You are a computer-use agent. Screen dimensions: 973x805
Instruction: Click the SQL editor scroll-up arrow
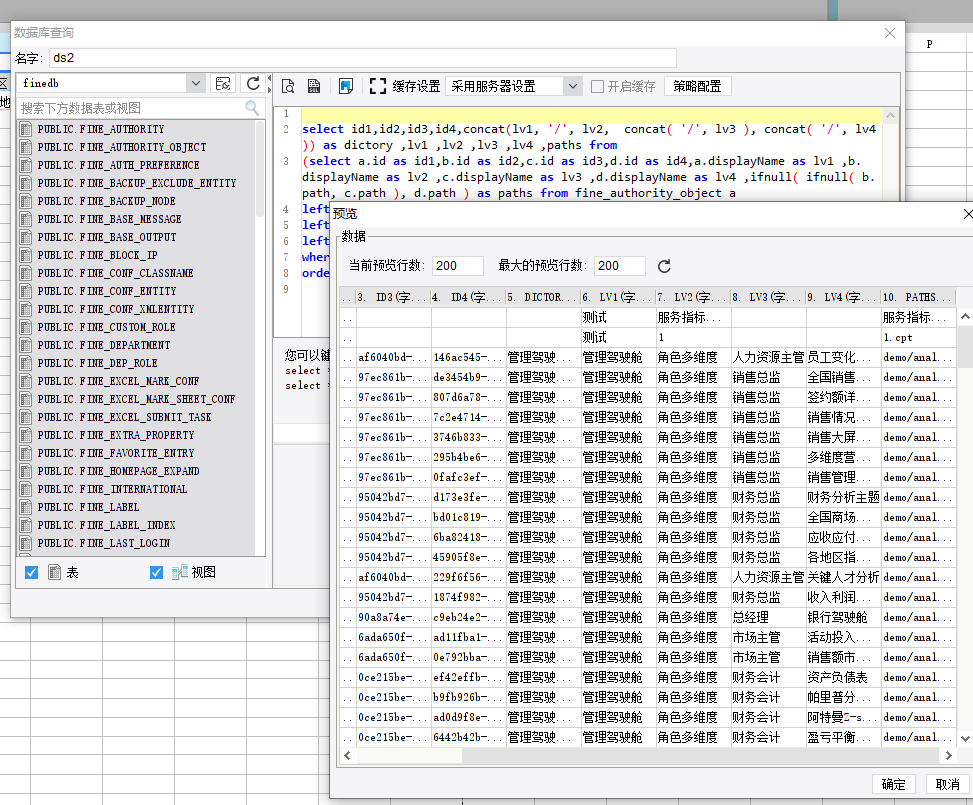point(890,115)
